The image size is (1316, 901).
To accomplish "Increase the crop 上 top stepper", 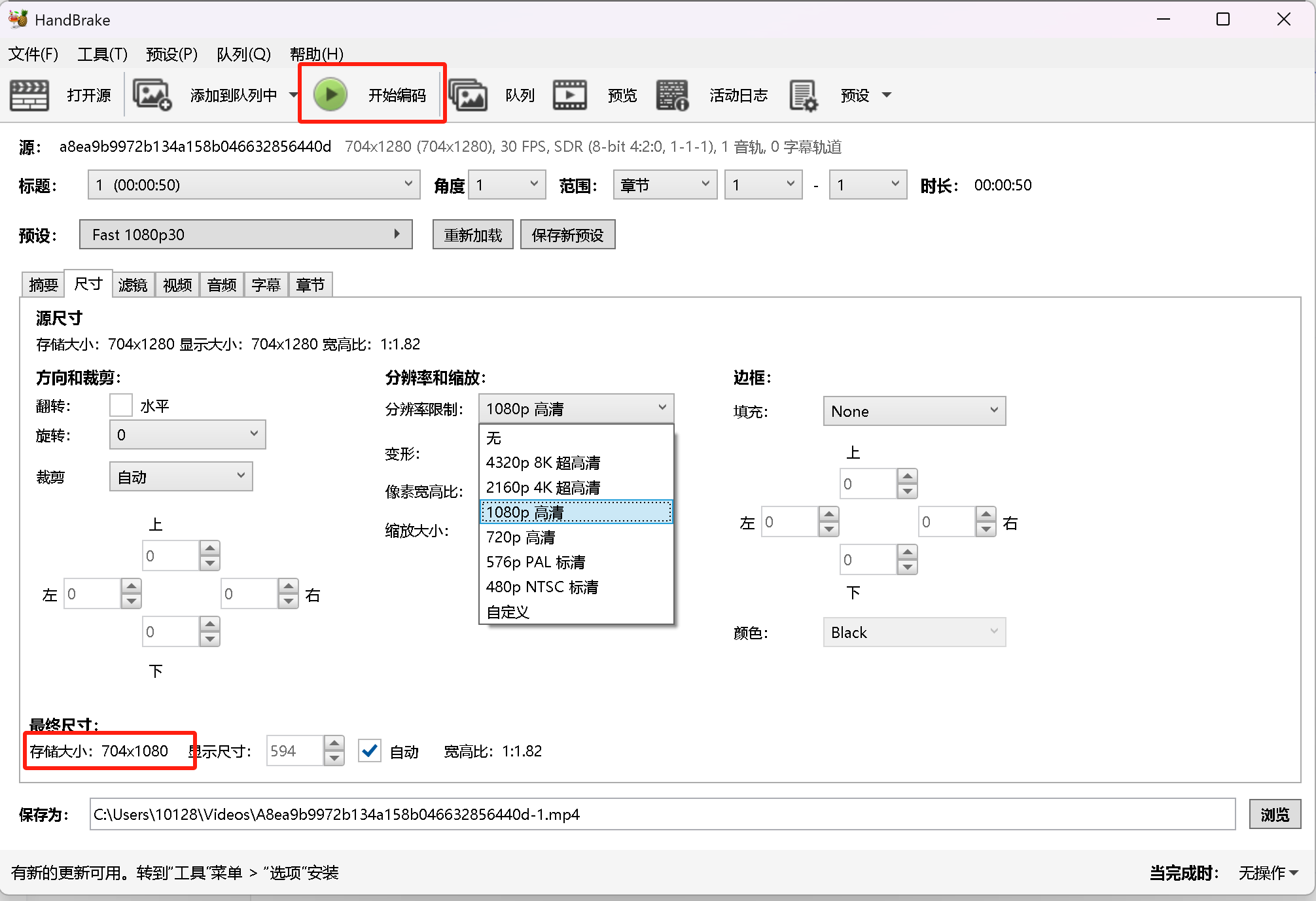I will coord(210,548).
